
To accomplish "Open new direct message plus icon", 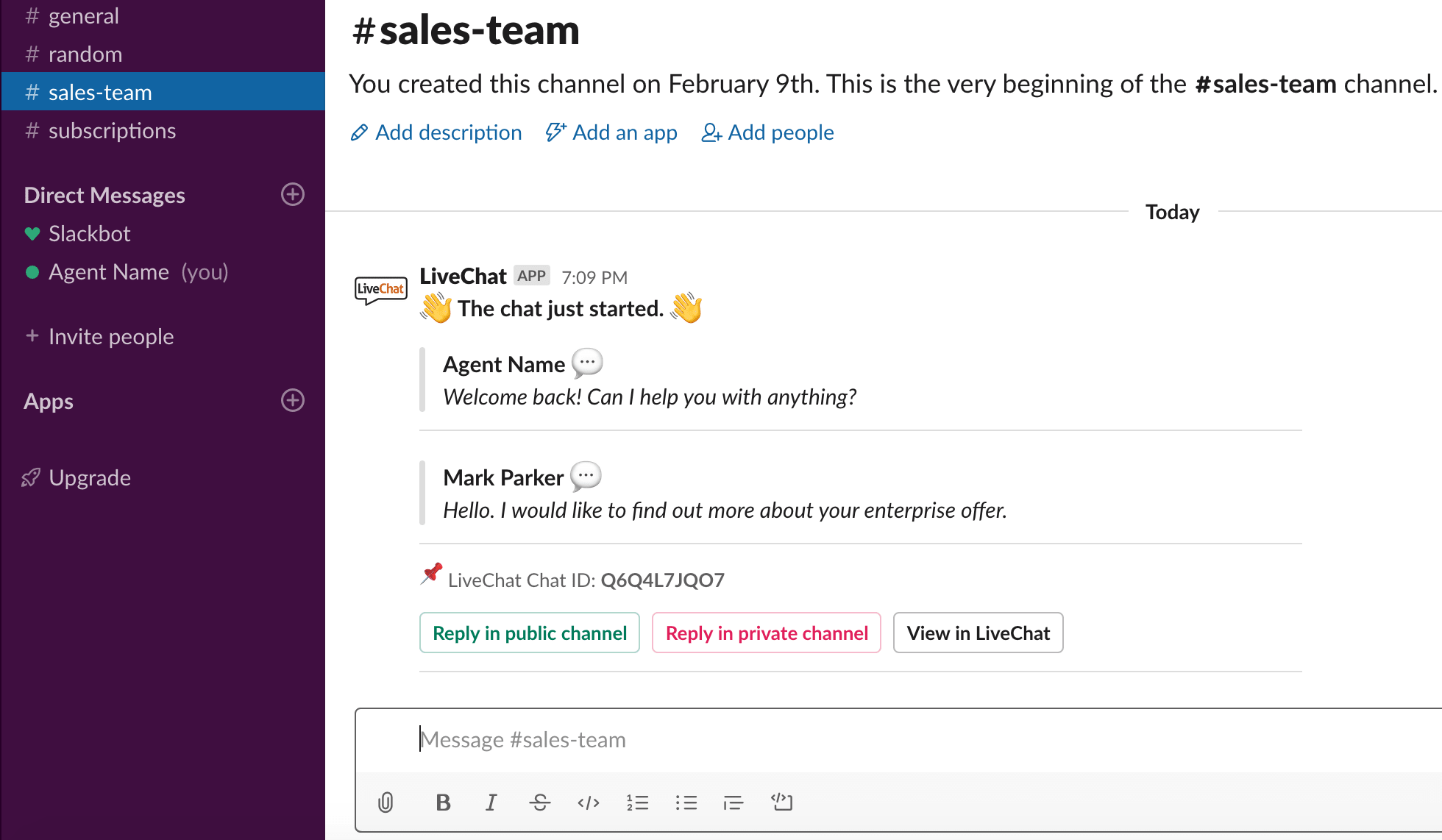I will 293,194.
